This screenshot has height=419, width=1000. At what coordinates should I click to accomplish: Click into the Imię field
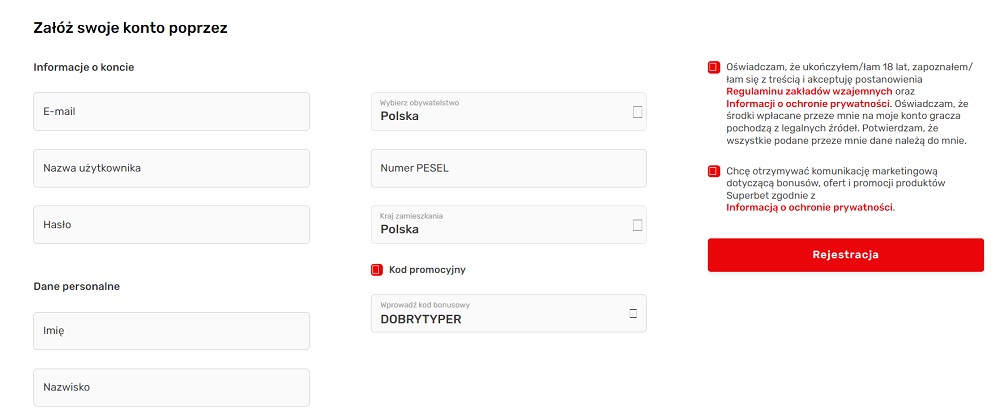click(x=171, y=331)
